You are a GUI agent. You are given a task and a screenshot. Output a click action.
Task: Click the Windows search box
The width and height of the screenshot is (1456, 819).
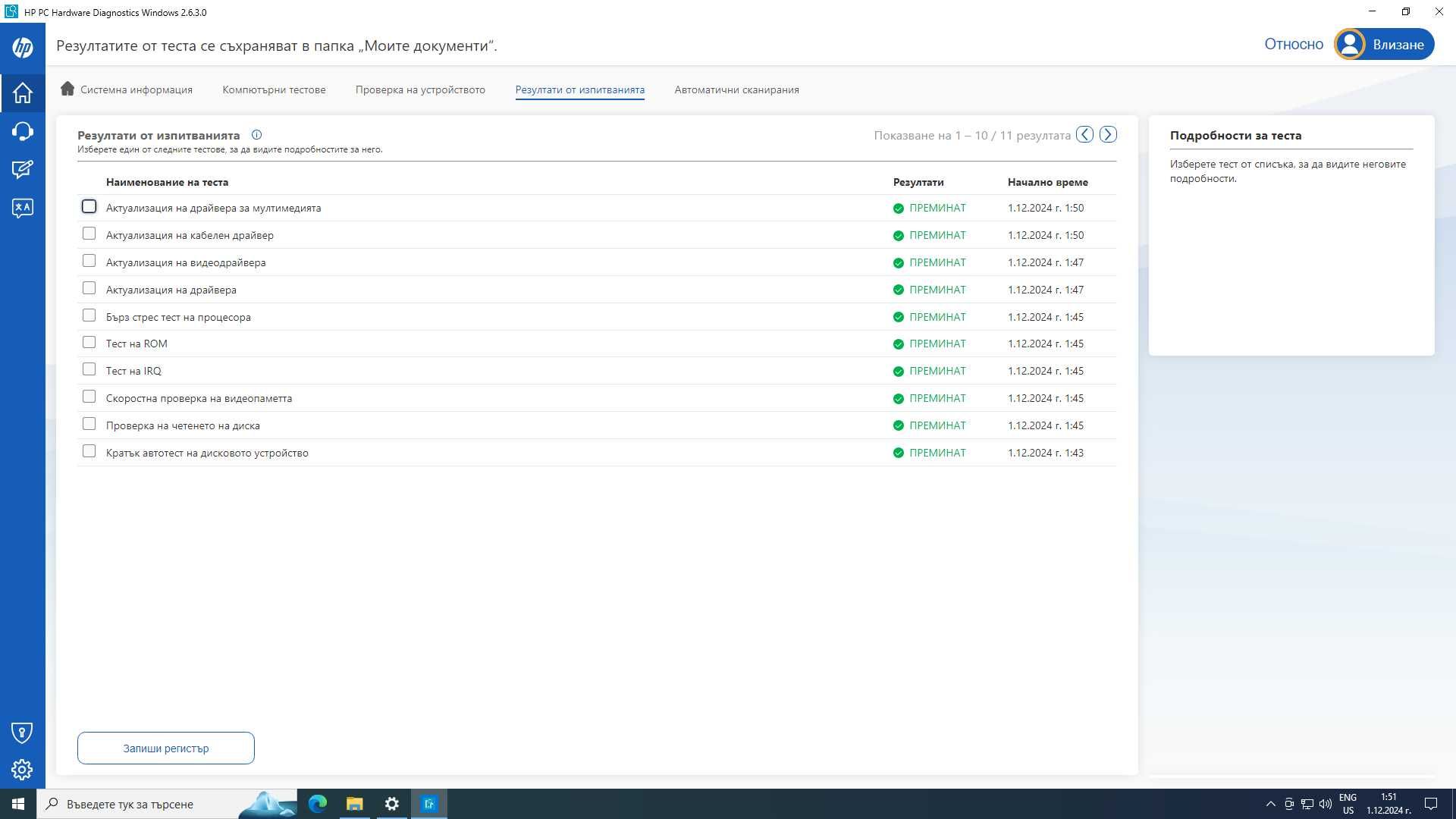(x=167, y=804)
